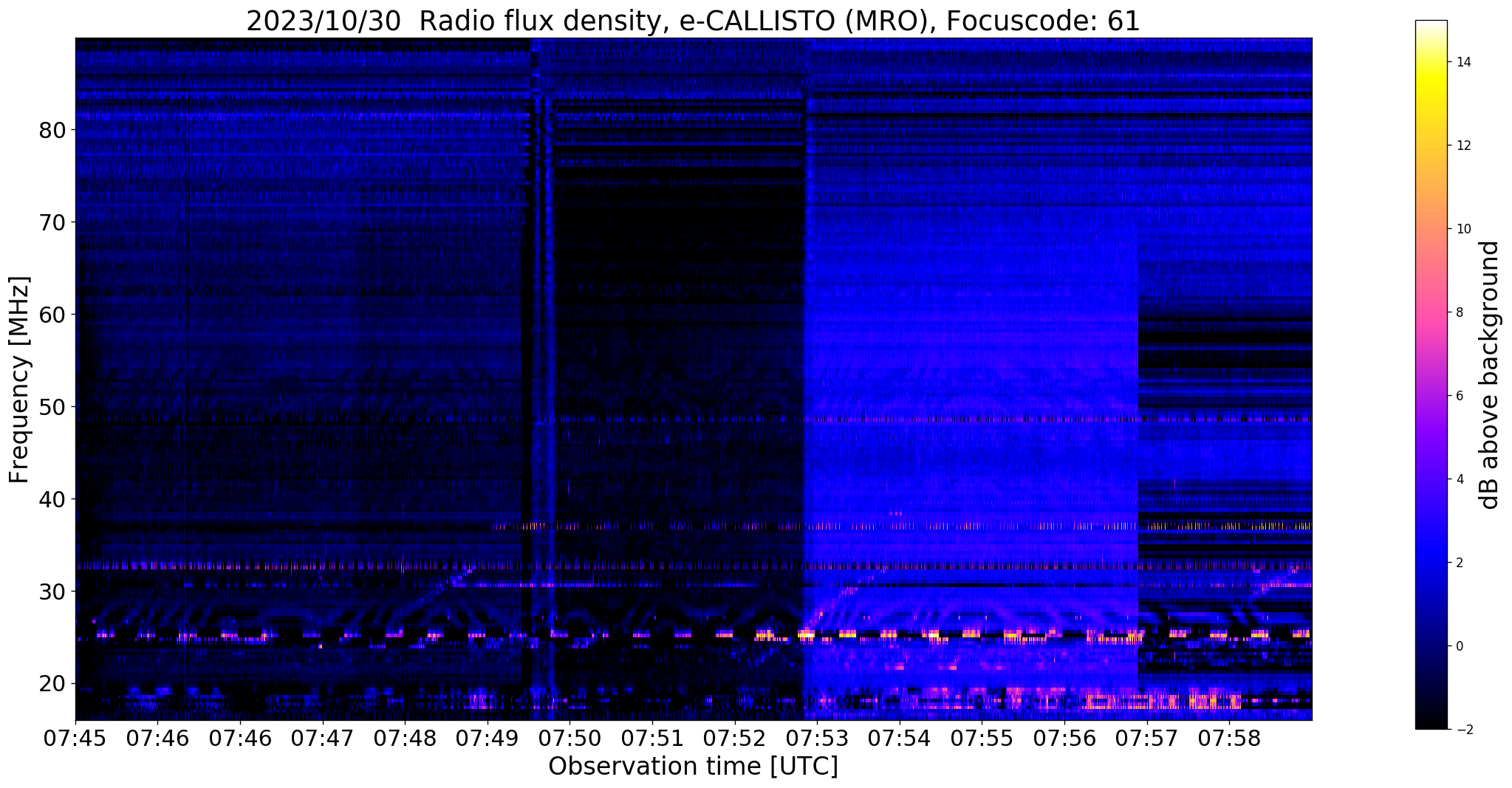Click the 'Observation time [UTC]' x-axis label
Image resolution: width=1512 pixels, height=788 pixels.
pyautogui.click(x=693, y=766)
